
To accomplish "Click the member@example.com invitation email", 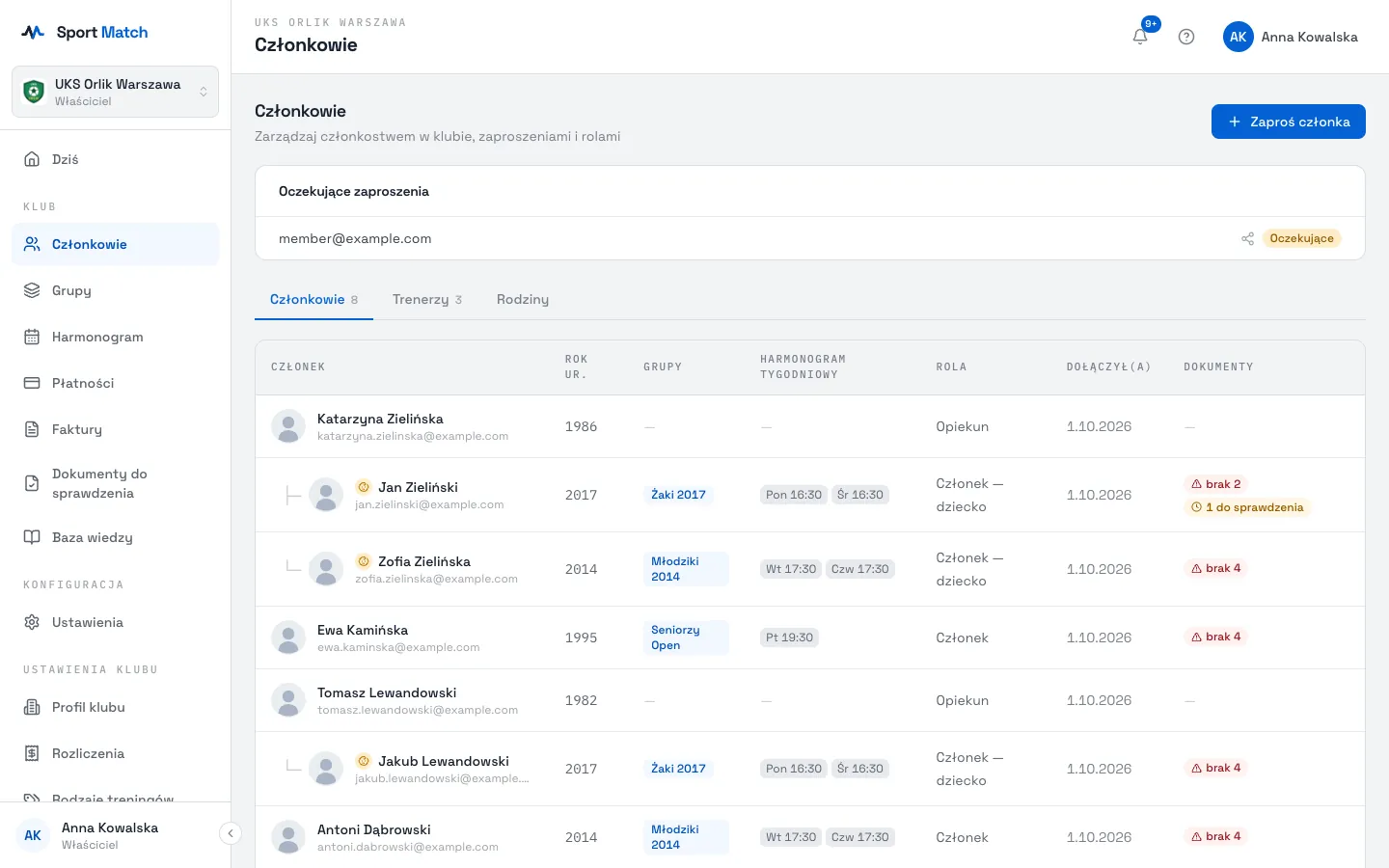I will tap(355, 238).
